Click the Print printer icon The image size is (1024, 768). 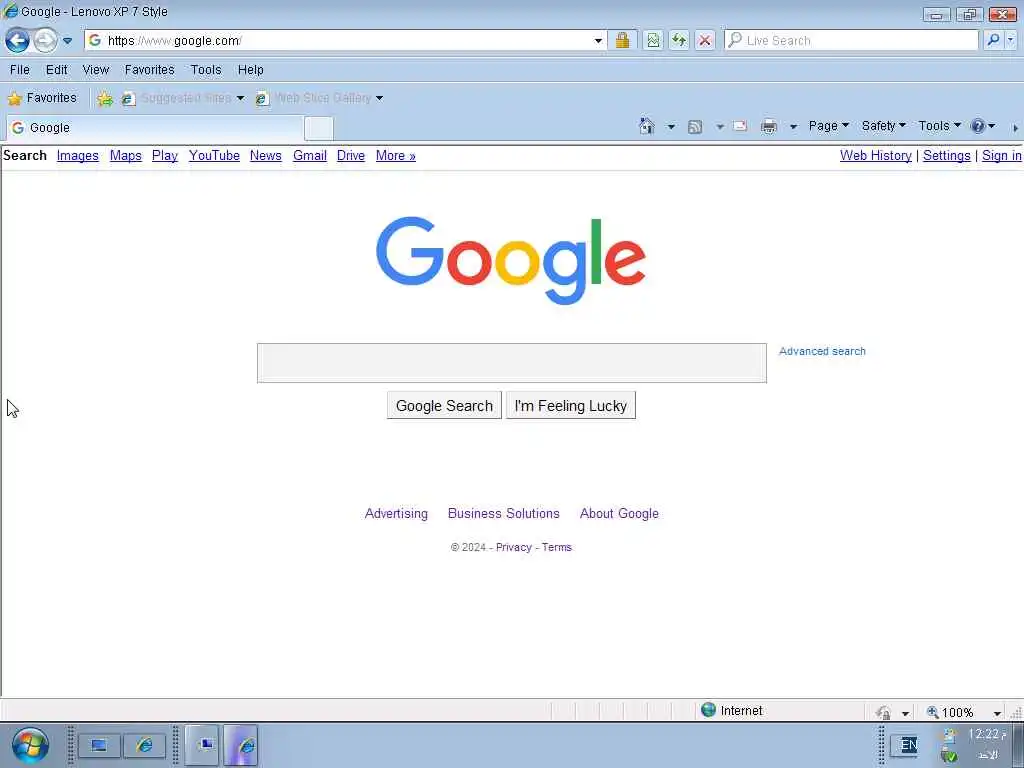click(769, 127)
